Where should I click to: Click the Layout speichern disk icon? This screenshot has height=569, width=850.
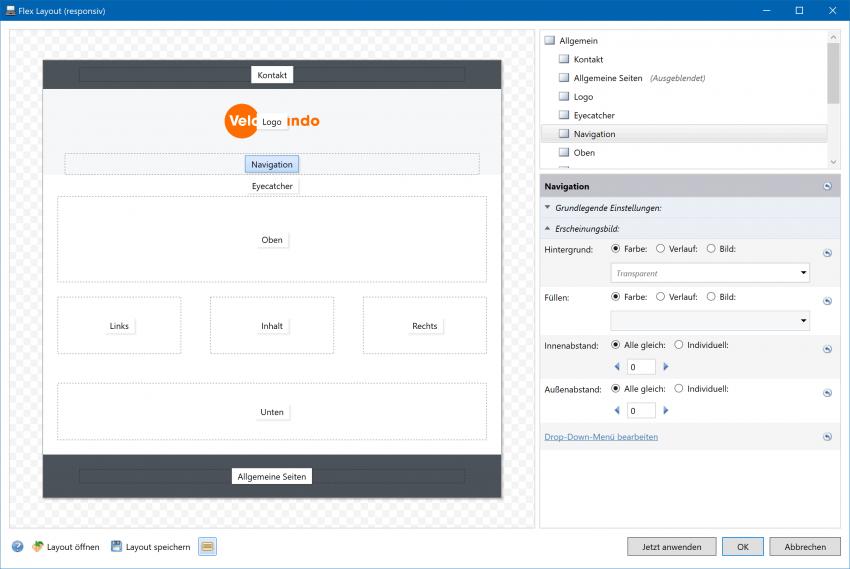(x=117, y=547)
